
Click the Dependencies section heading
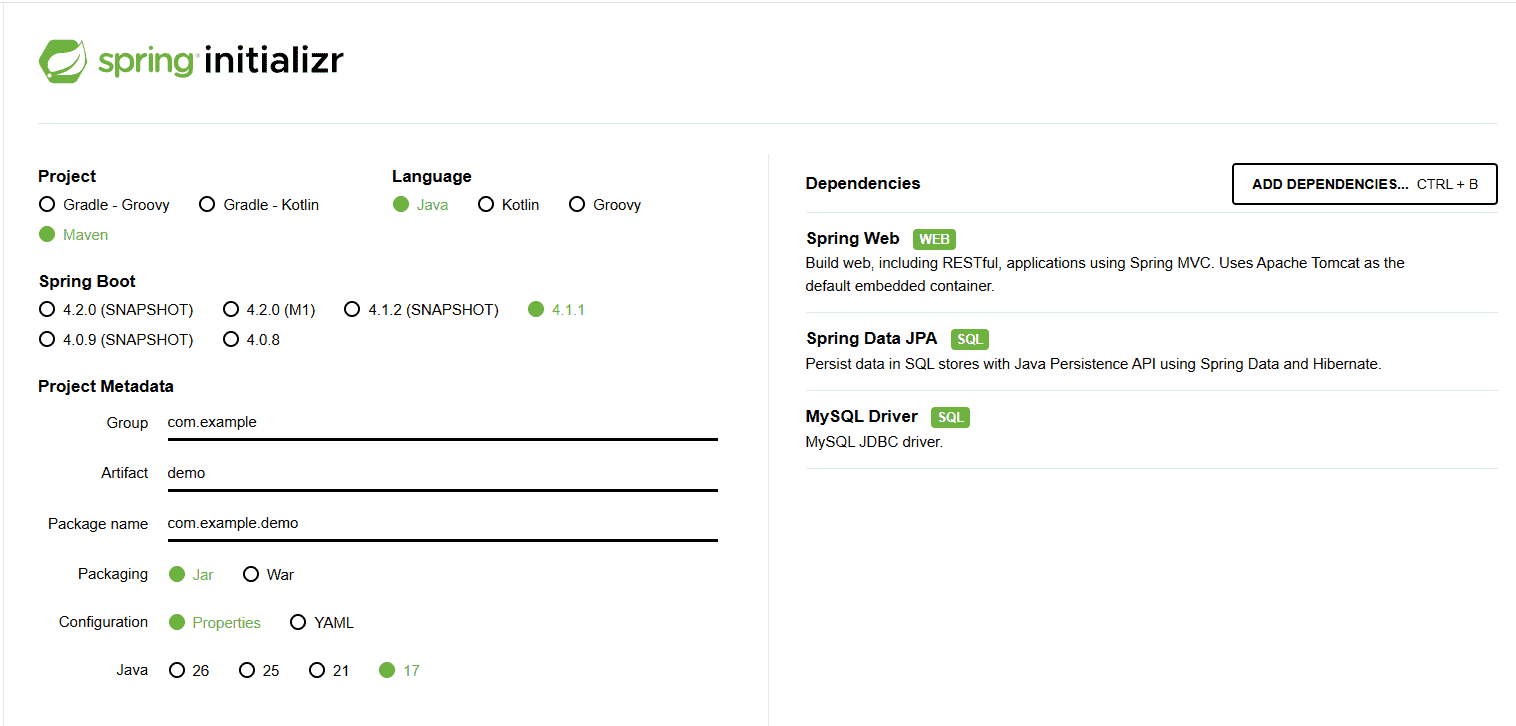coord(862,184)
